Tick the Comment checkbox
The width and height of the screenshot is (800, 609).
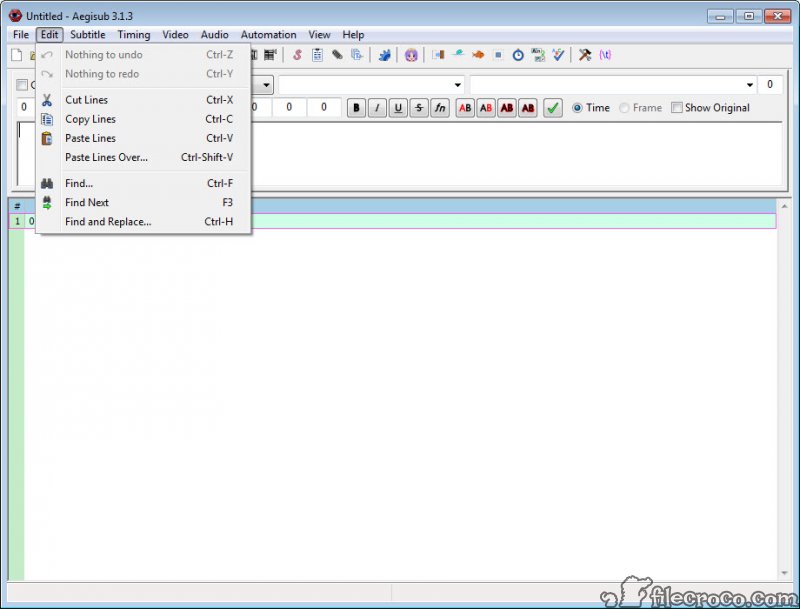pos(22,85)
